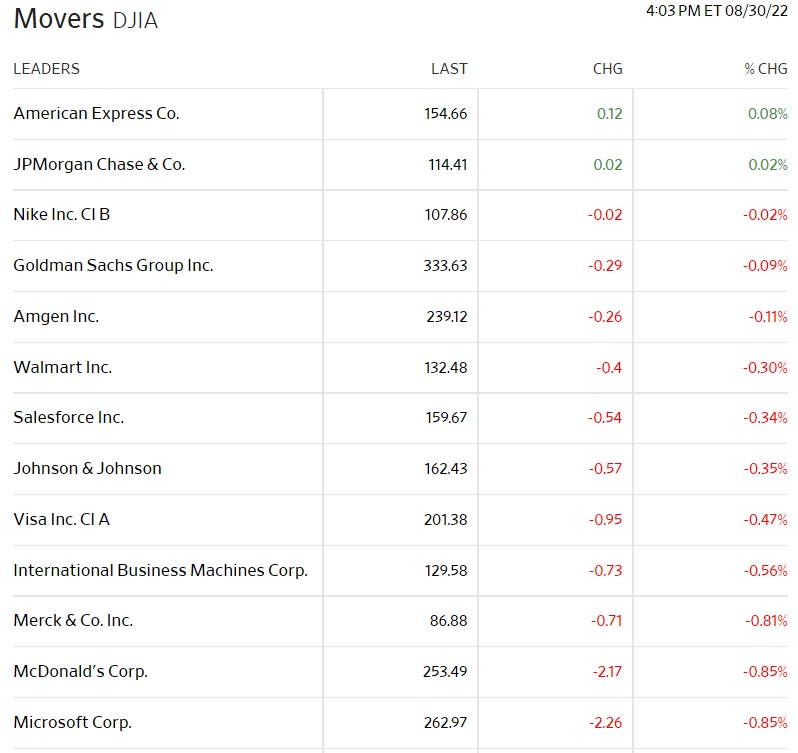The image size is (798, 753).
Task: Click the CHG column header
Action: click(x=608, y=69)
